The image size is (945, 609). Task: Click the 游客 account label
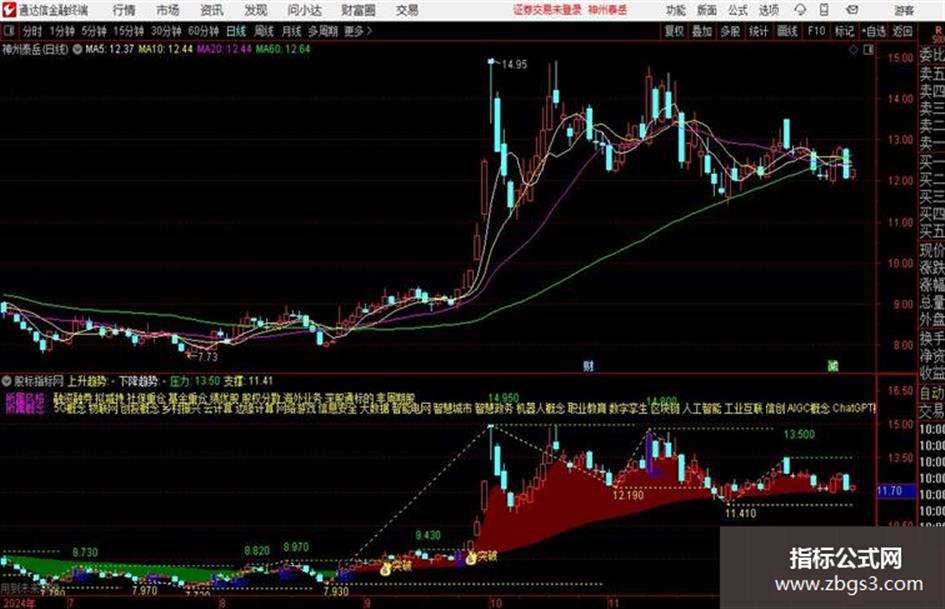[903, 10]
